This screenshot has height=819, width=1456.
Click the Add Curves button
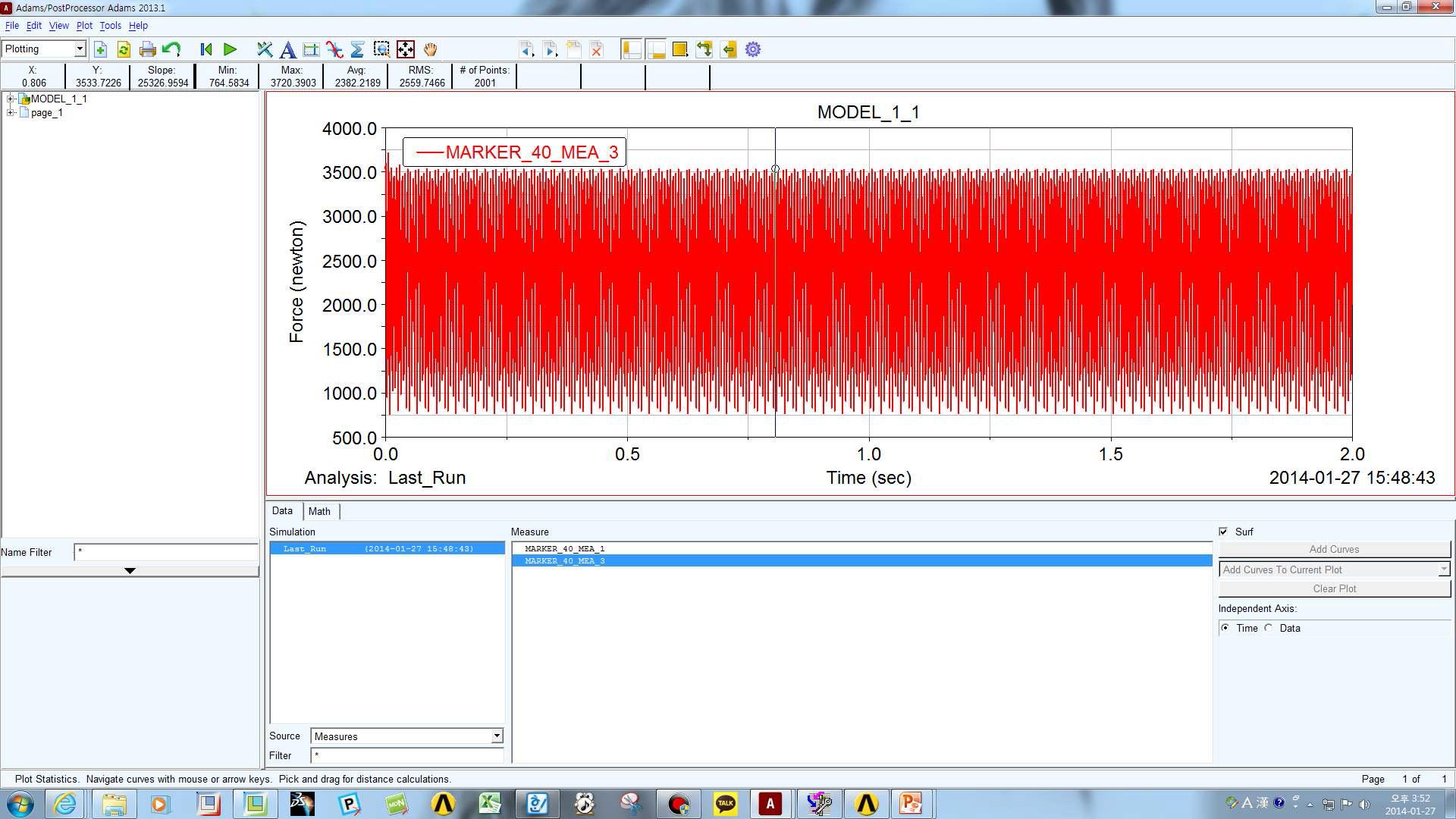(1335, 549)
